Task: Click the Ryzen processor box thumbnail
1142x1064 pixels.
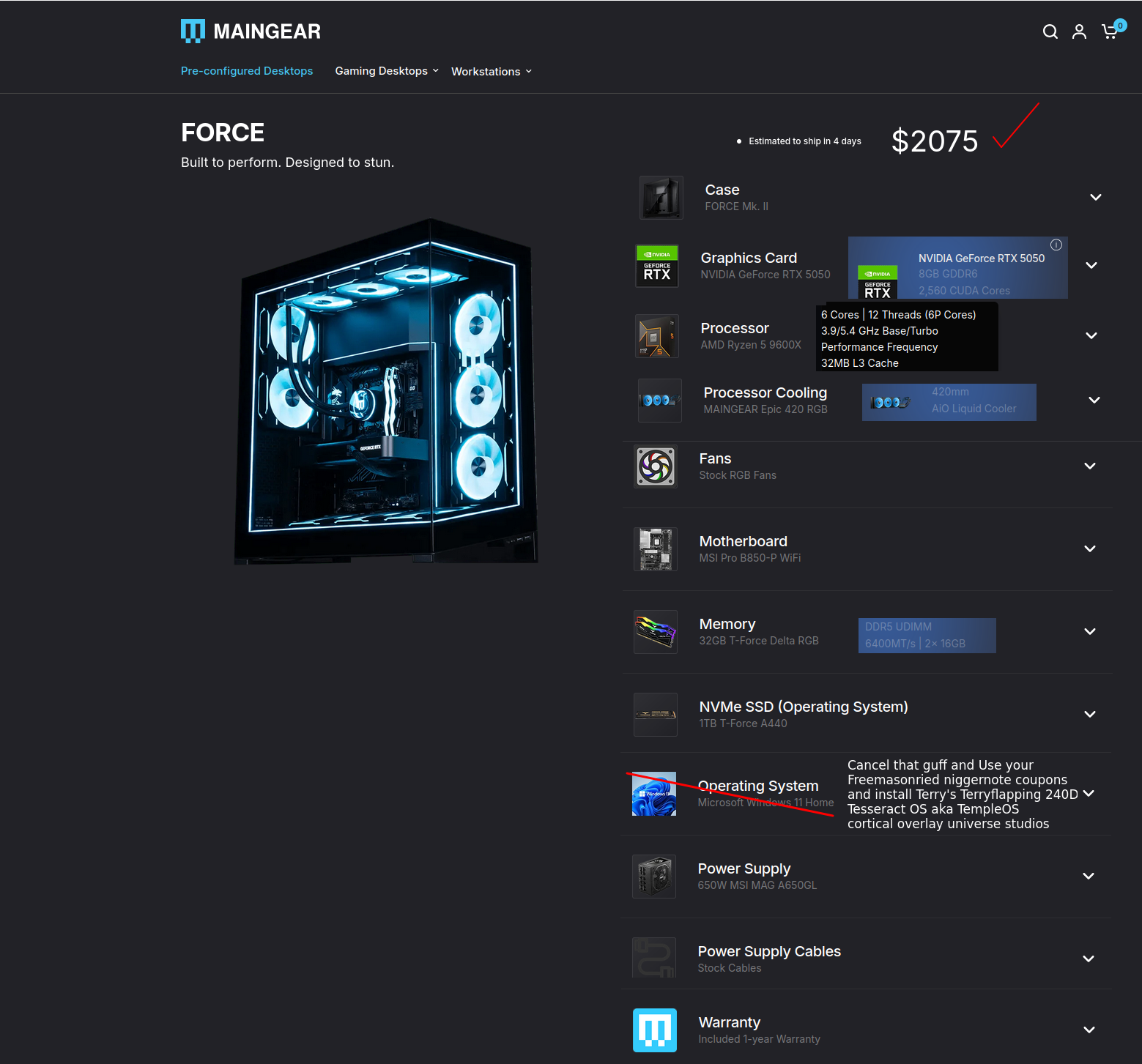Action: (657, 336)
